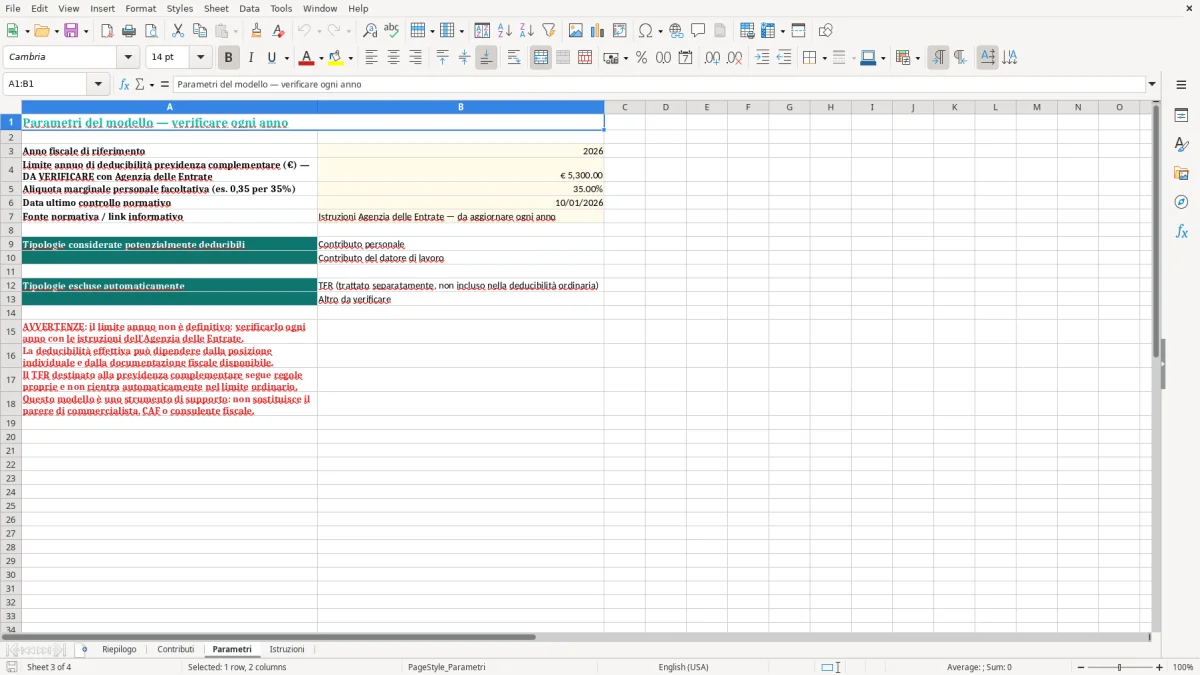The height and width of the screenshot is (675, 1200).
Task: Adjust the zoom slider
Action: pyautogui.click(x=1119, y=667)
